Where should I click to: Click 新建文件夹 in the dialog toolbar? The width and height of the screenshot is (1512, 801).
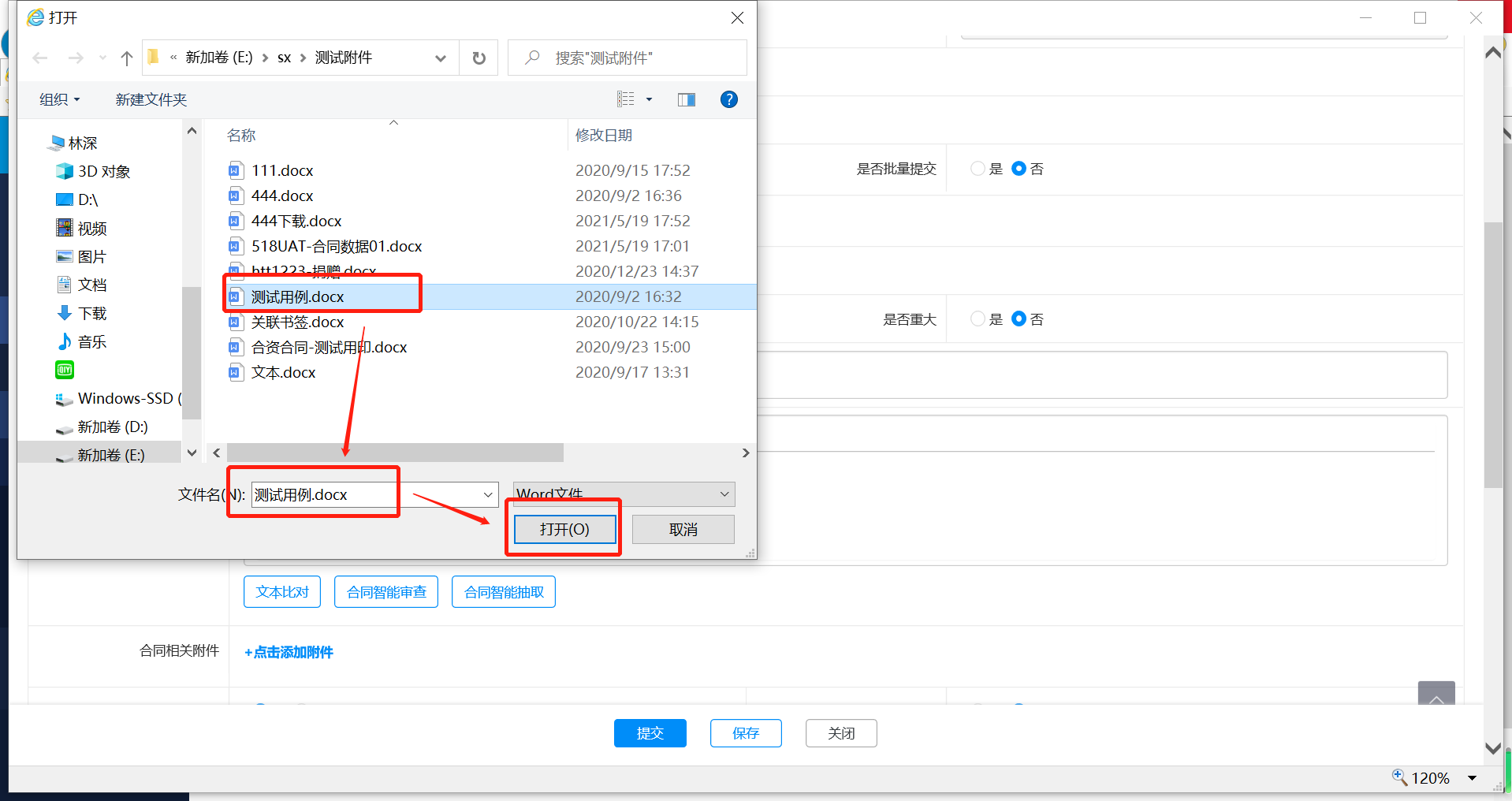click(151, 100)
